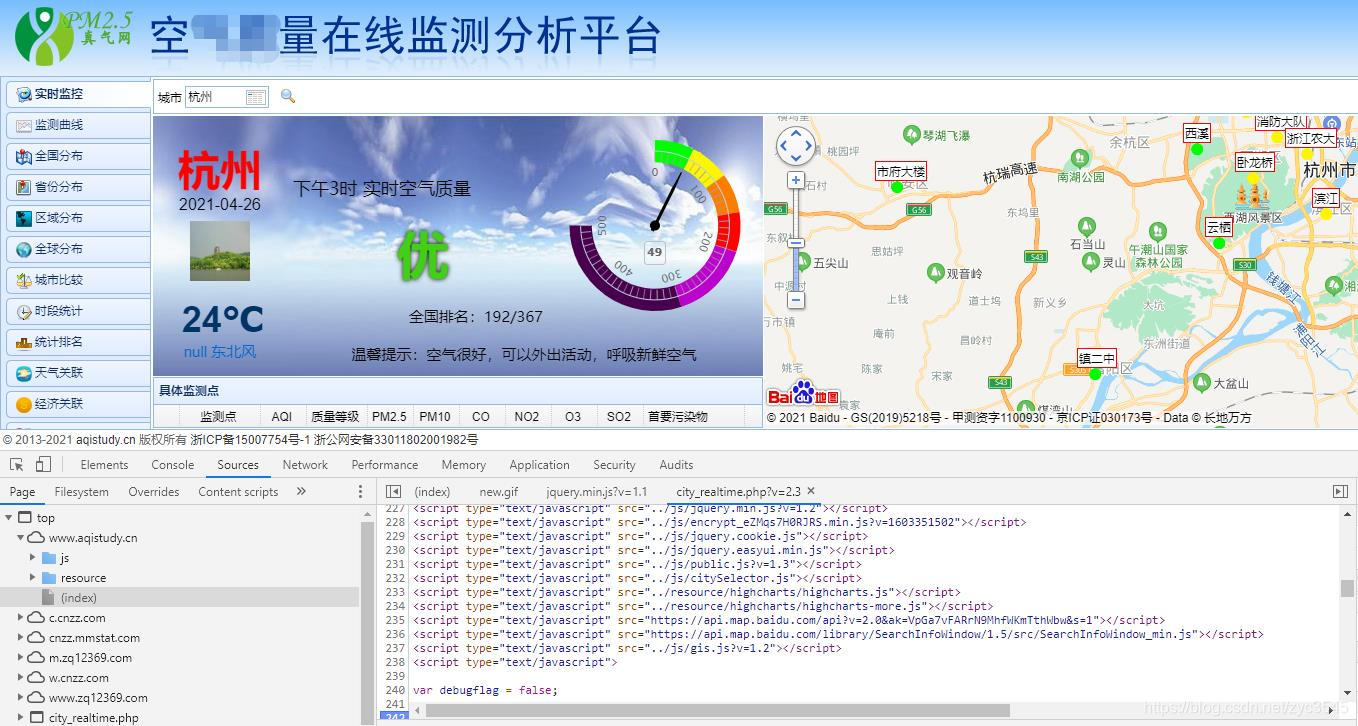Open the 城市比较 city comparison page

[78, 280]
